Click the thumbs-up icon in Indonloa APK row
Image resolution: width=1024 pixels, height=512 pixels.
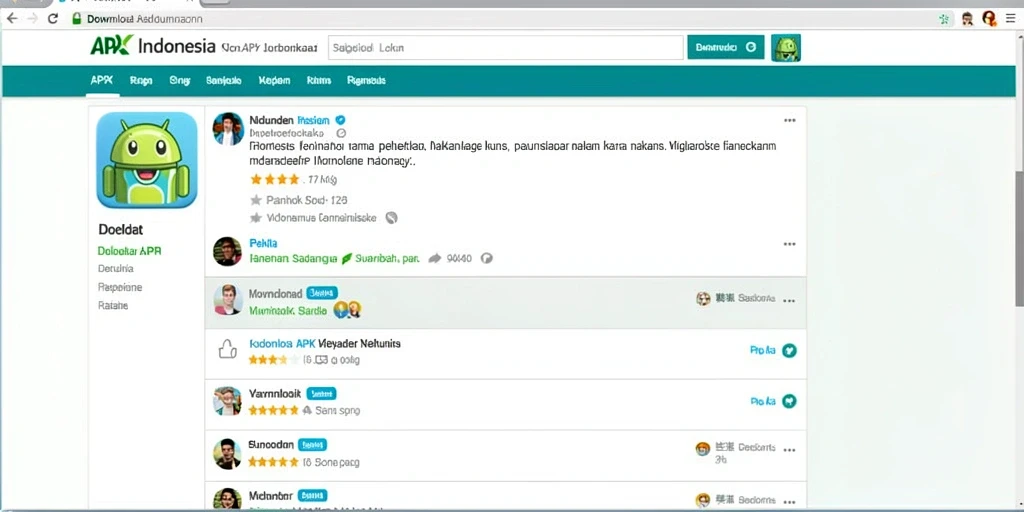(x=227, y=350)
